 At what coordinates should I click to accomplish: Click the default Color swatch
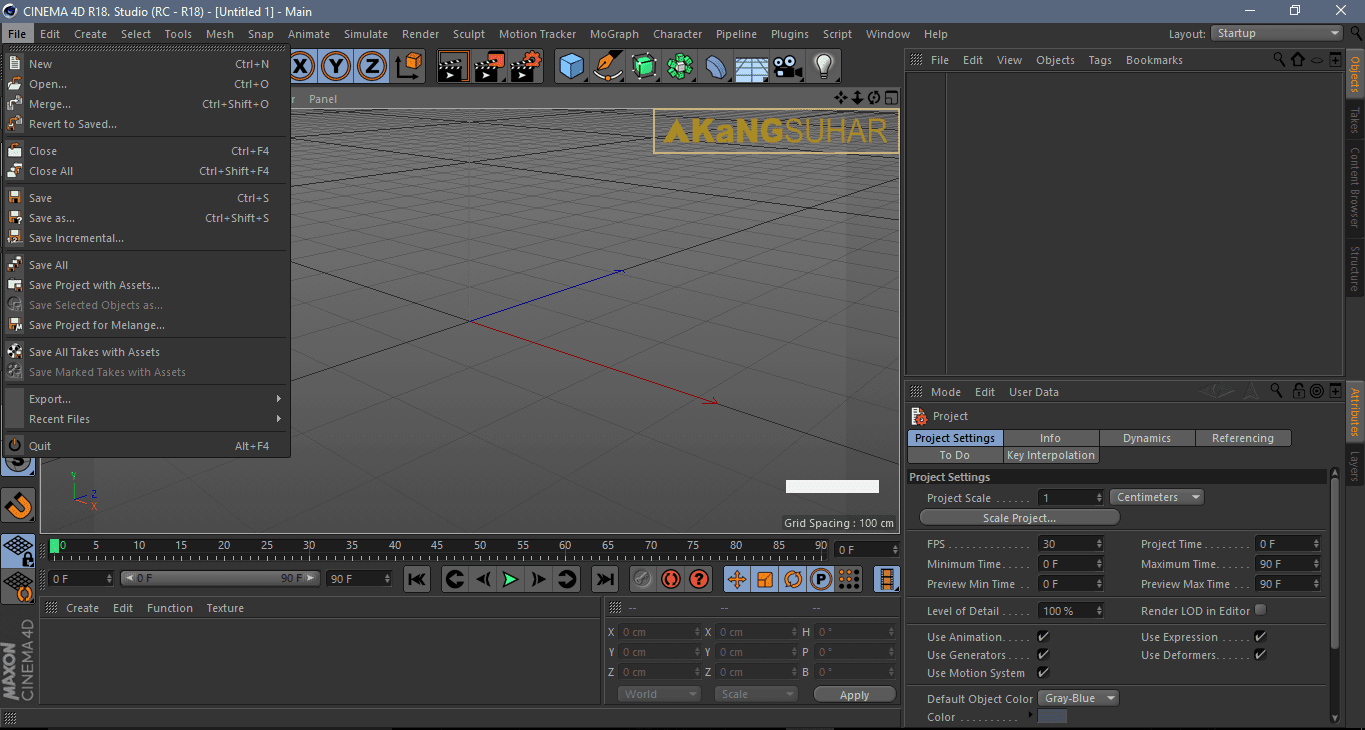[x=1052, y=717]
